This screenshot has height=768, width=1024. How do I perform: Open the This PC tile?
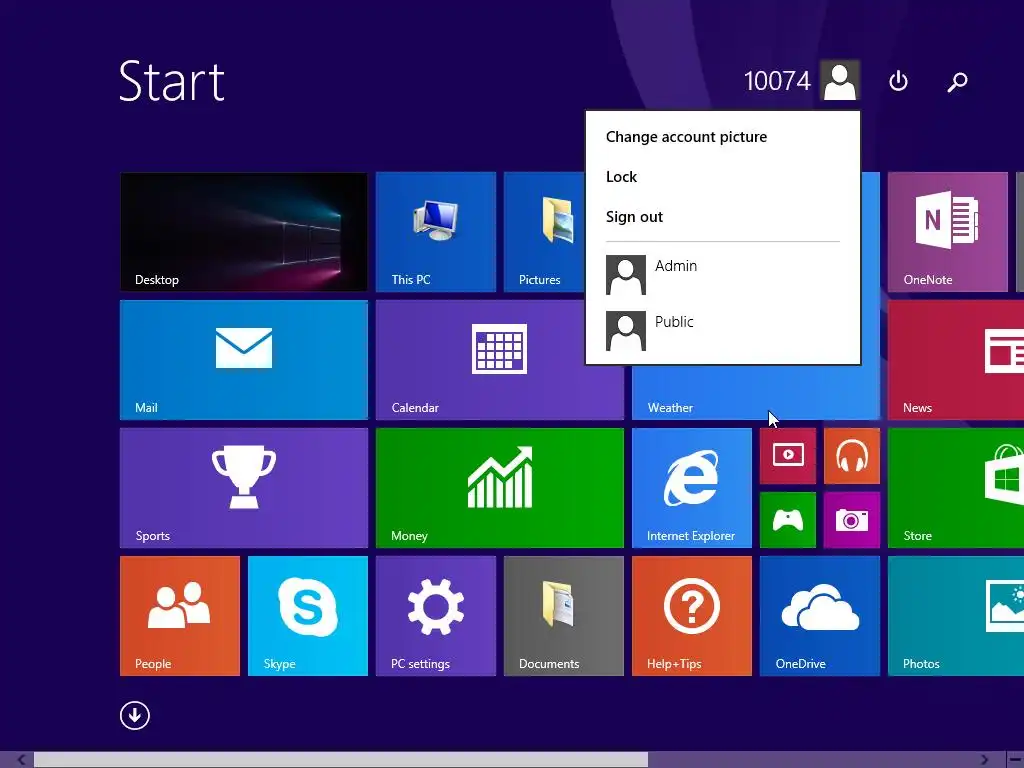[x=436, y=232]
